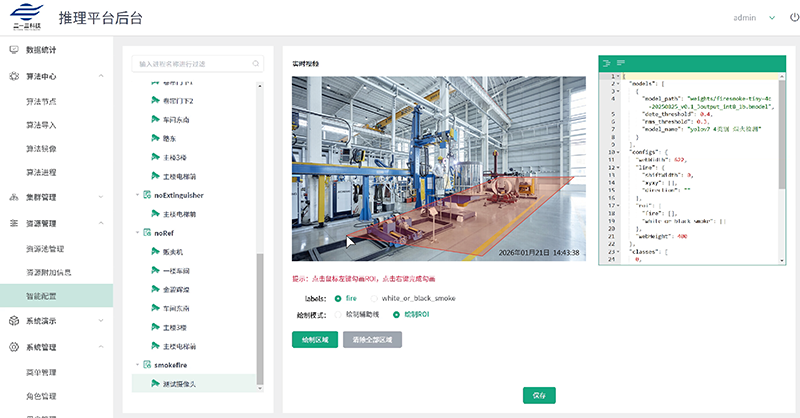Open 算法节点 in the sidebar
Screen dimensions: 800x418
[x=41, y=101]
